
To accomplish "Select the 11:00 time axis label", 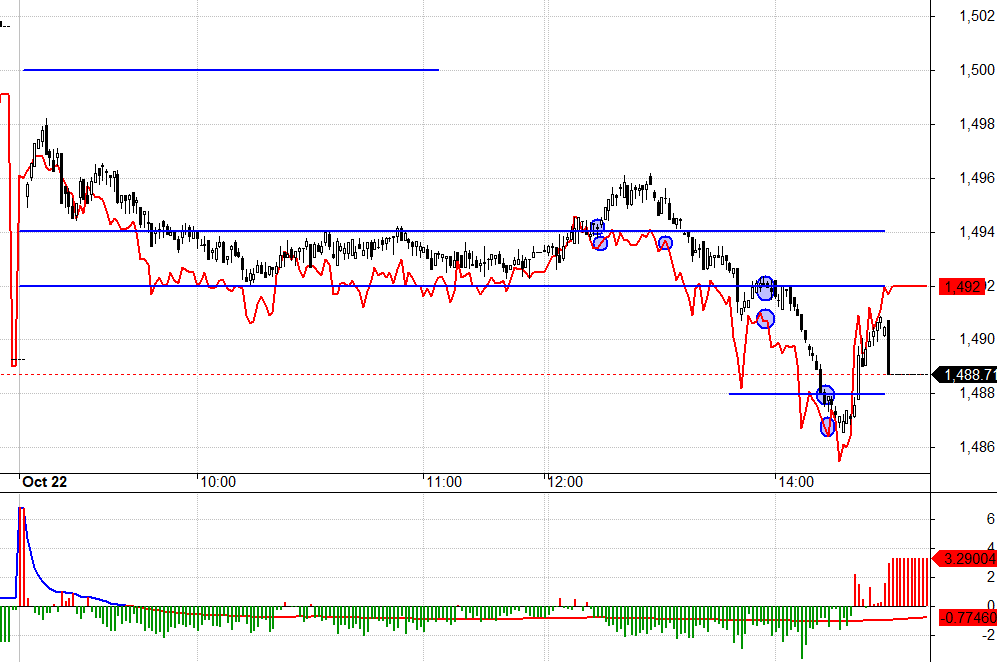I will 443,482.
